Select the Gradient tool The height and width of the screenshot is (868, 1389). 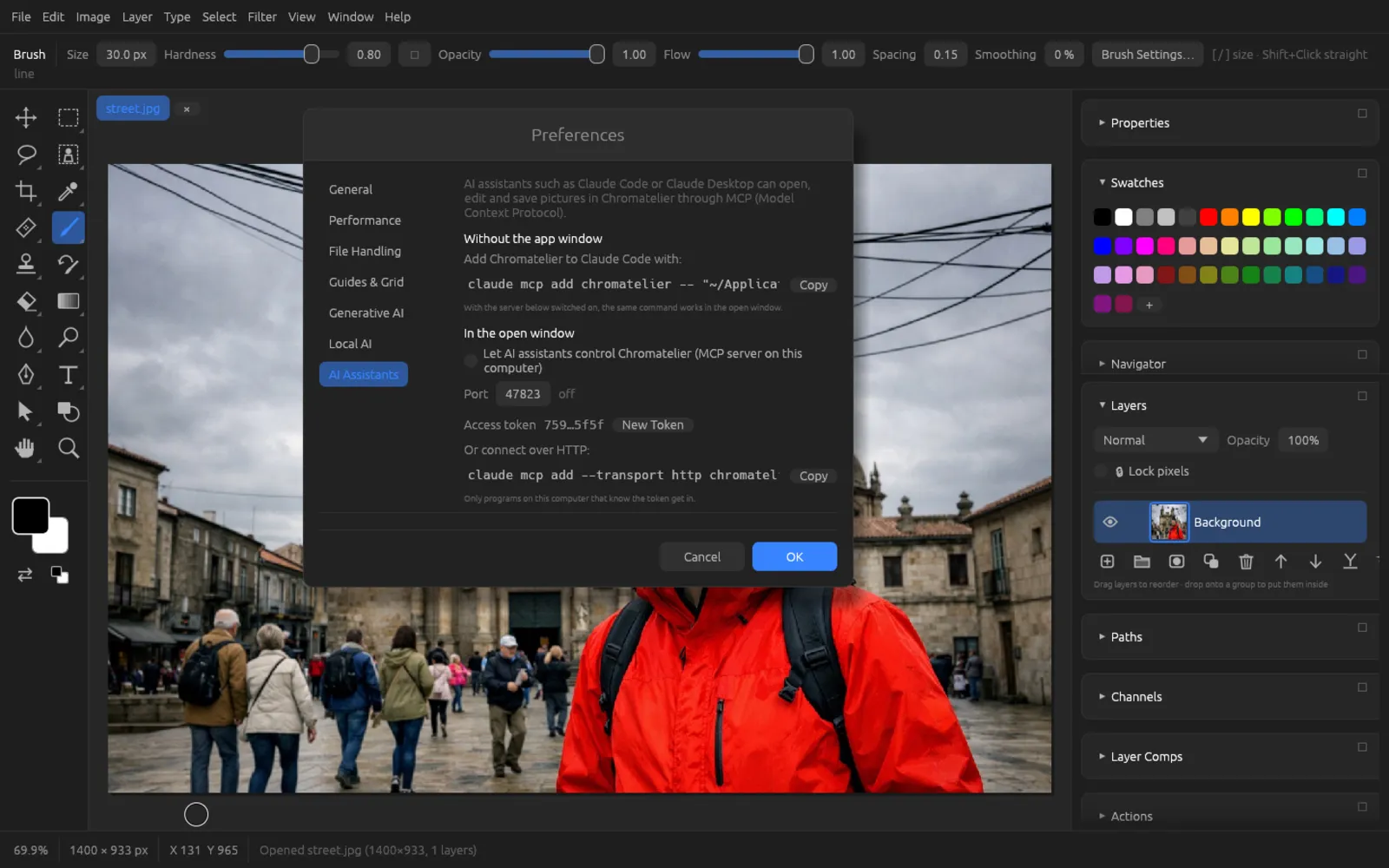tap(68, 301)
